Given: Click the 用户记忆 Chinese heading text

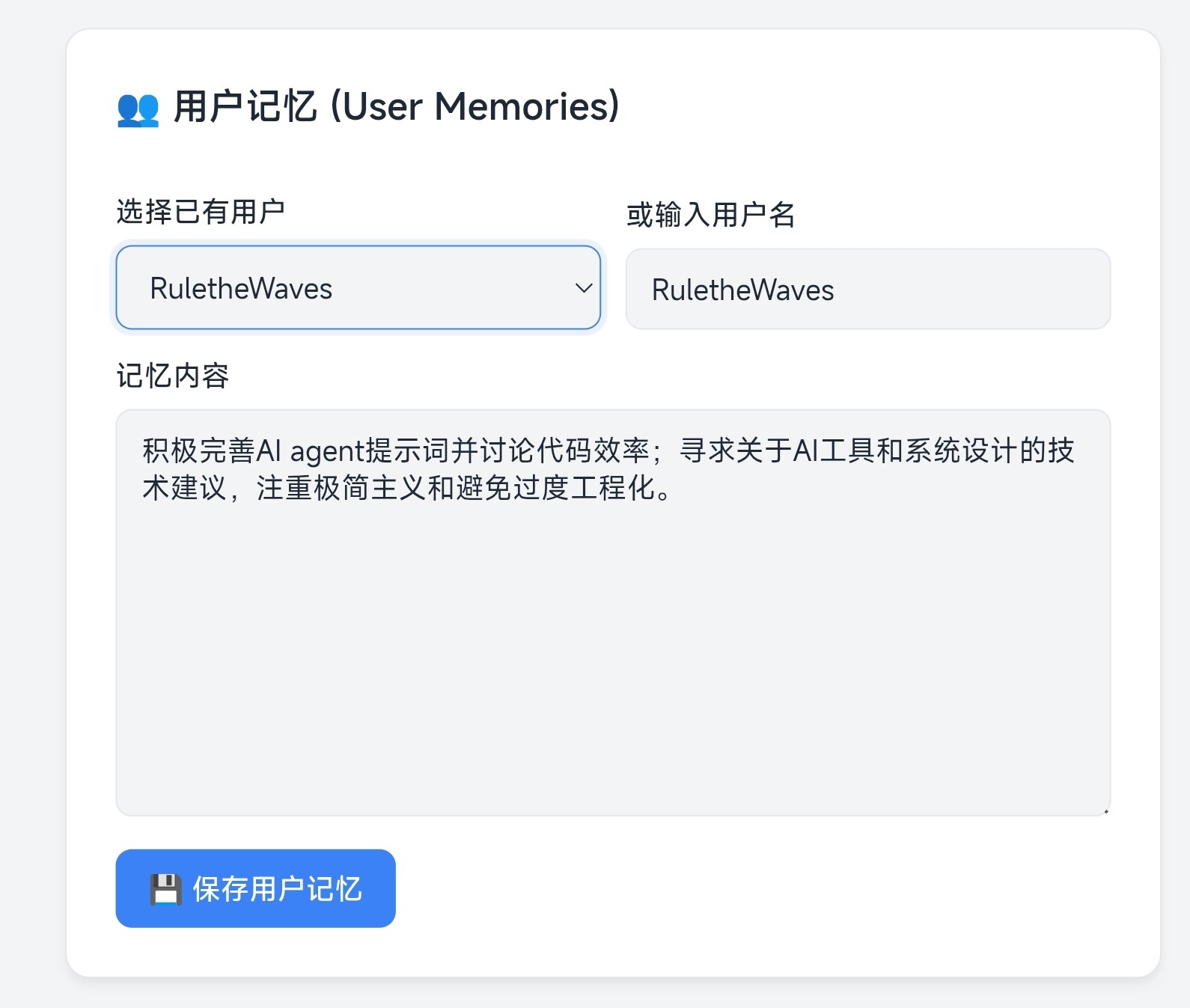Looking at the screenshot, I should click(245, 106).
